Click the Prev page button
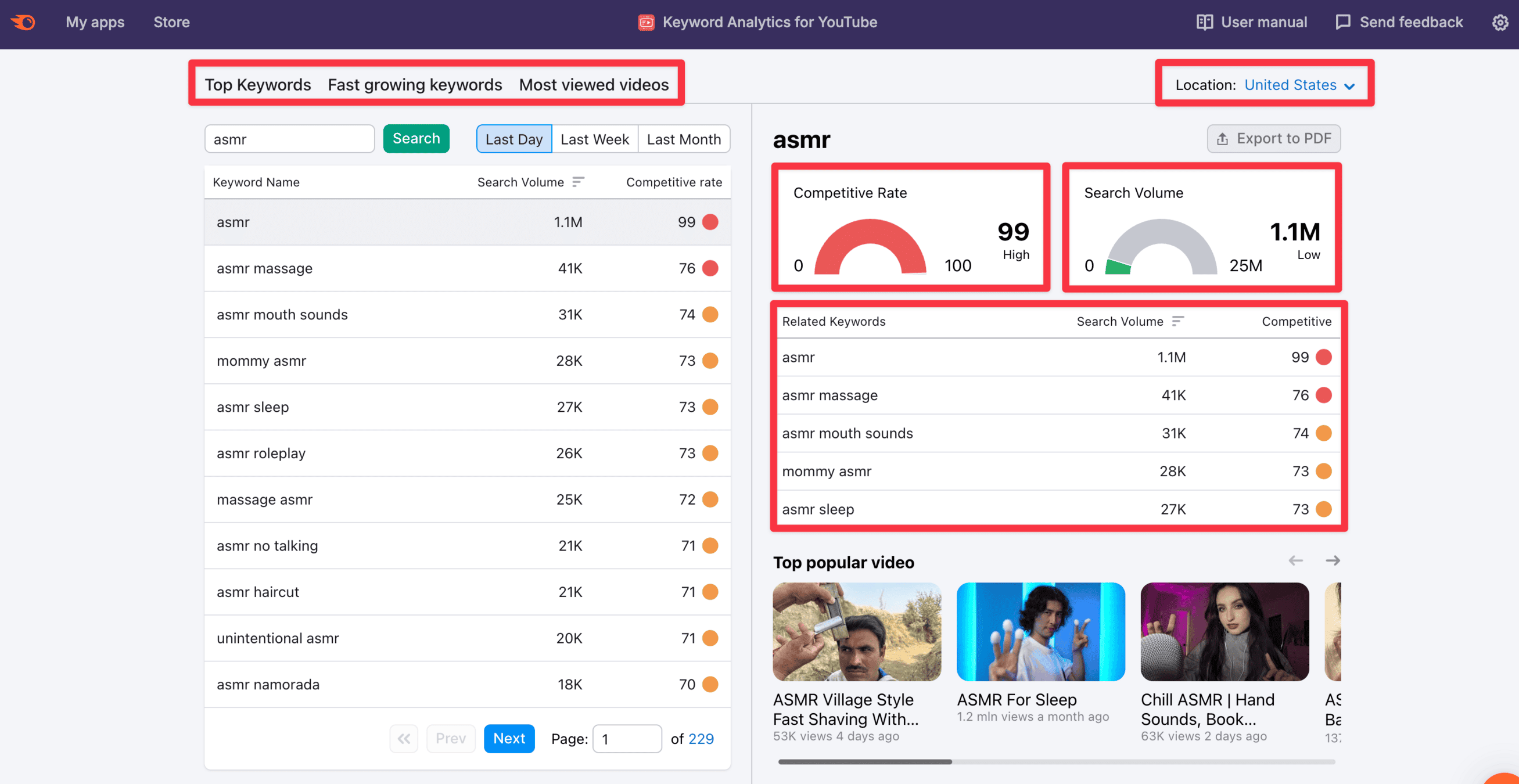The image size is (1519, 784). [x=451, y=738]
